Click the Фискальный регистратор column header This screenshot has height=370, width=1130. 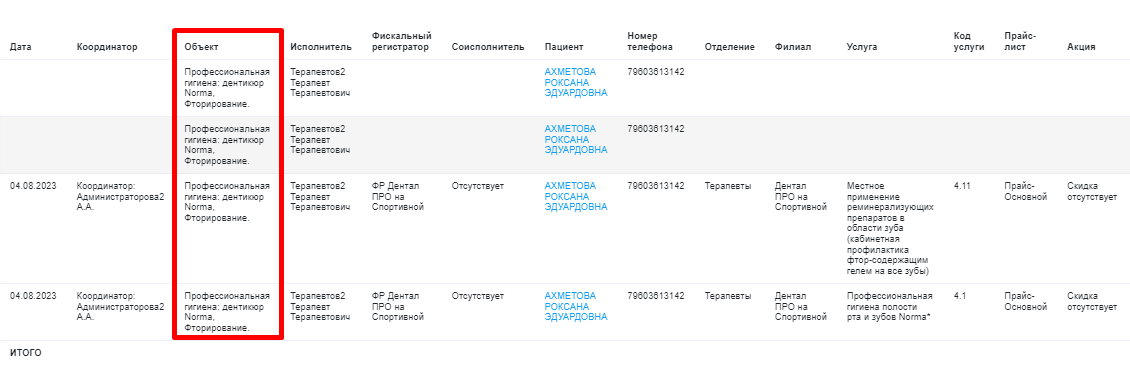[x=401, y=41]
